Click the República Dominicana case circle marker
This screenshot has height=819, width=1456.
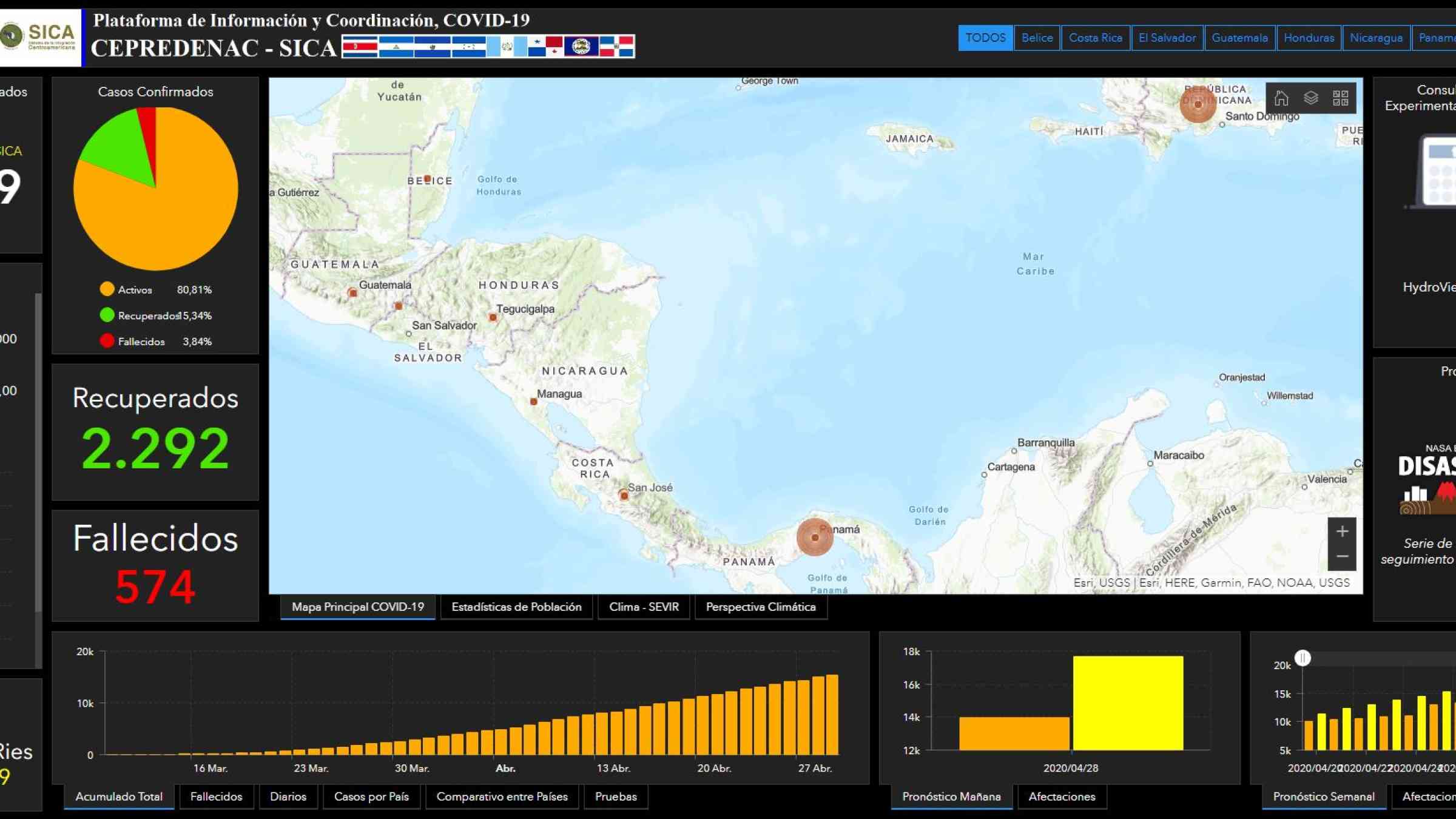pyautogui.click(x=1198, y=104)
